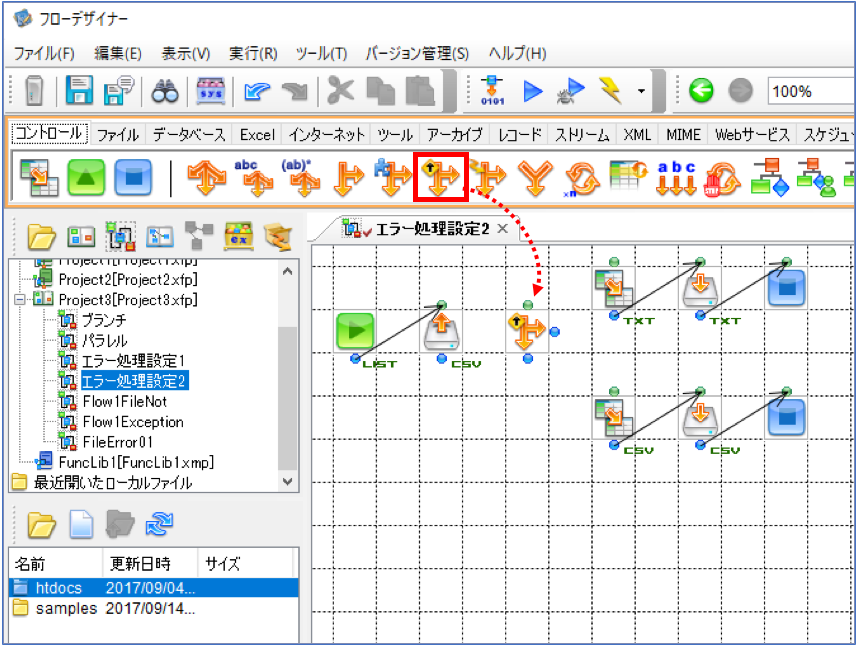This screenshot has width=858, height=647.
Task: Open the 実行(R) menu
Action: tap(253, 54)
